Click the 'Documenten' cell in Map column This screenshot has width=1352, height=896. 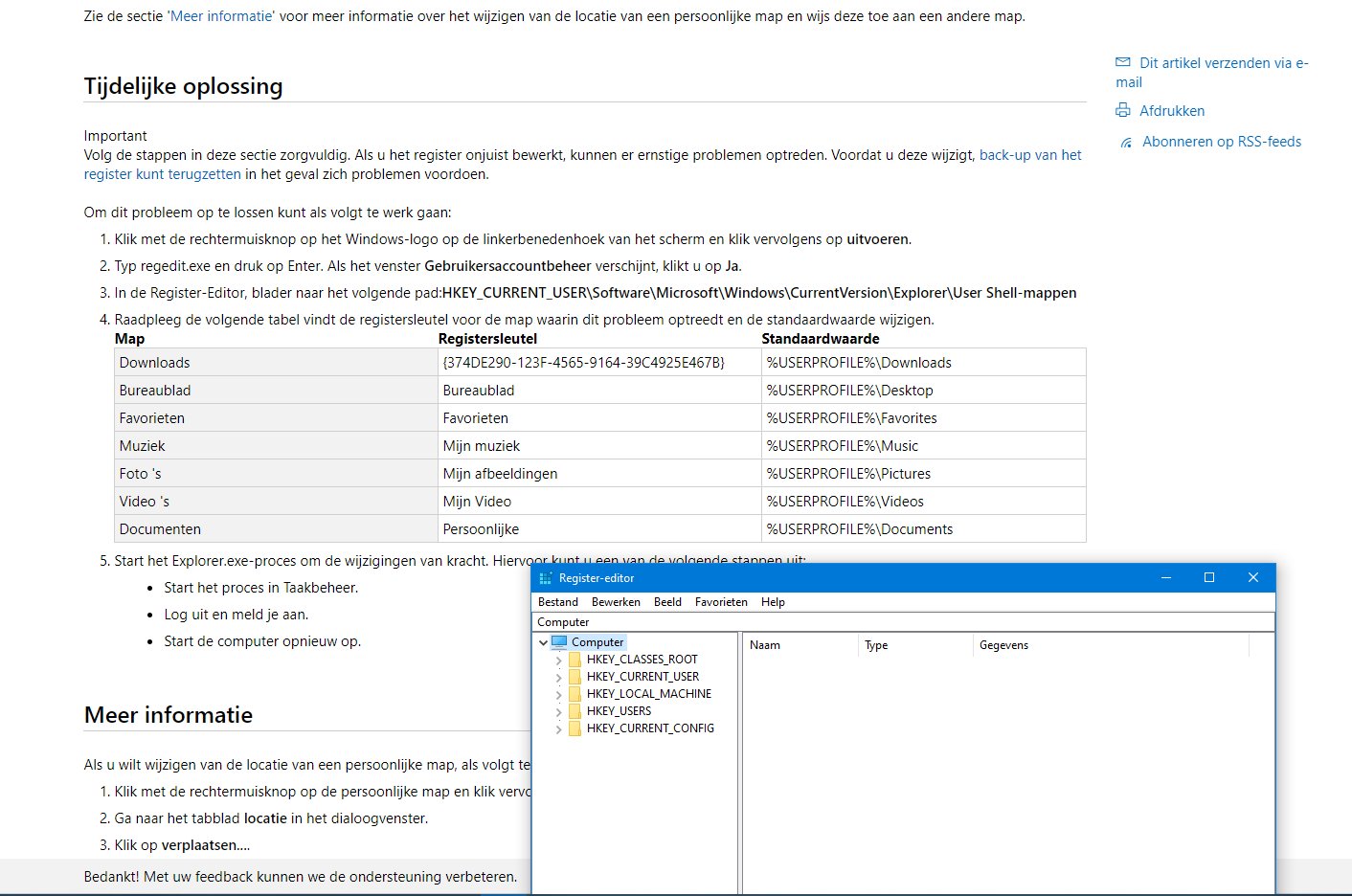(x=276, y=529)
